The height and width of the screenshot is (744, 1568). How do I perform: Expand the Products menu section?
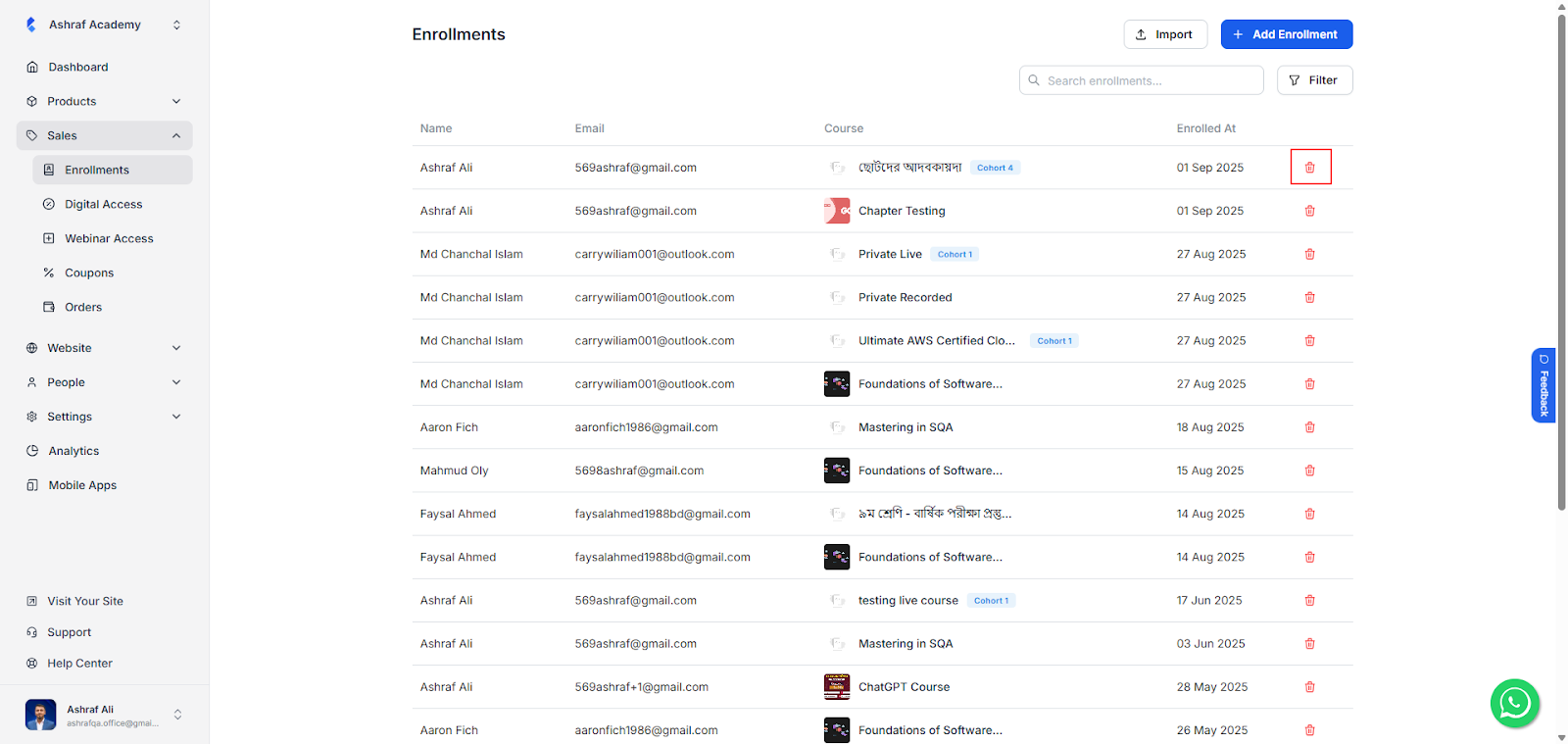click(176, 101)
